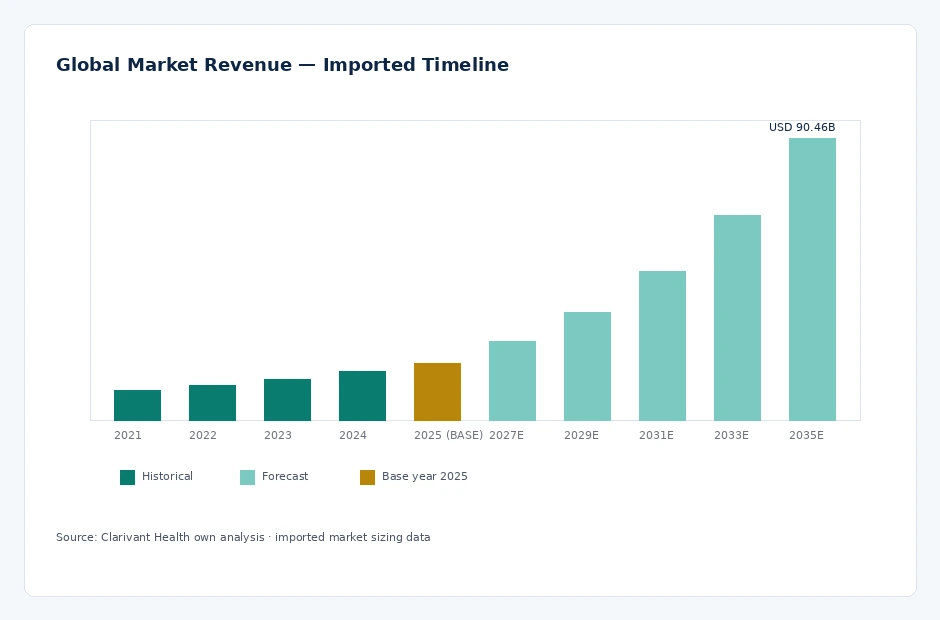Toggle the Base year 2025 legend label

pyautogui.click(x=424, y=477)
